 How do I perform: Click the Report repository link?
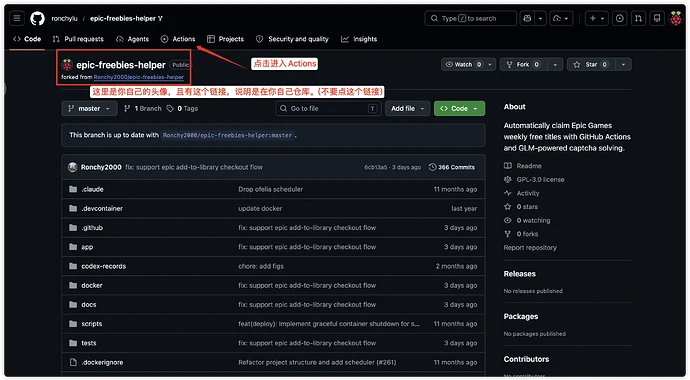click(x=530, y=248)
